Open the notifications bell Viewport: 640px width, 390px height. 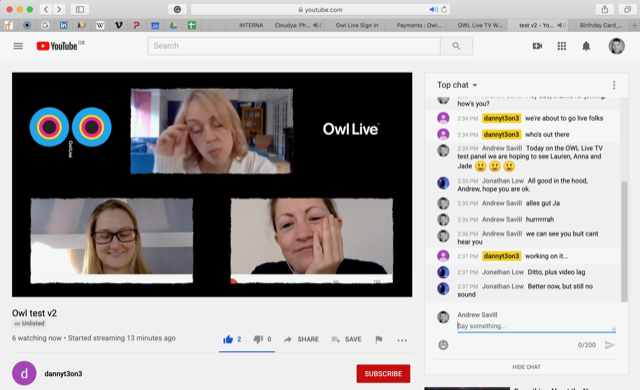click(586, 46)
